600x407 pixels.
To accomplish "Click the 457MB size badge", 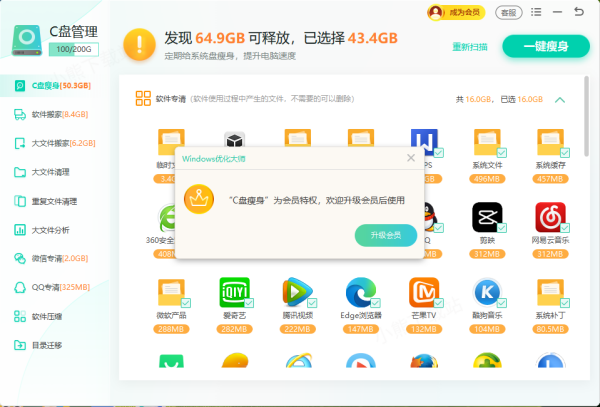I will (x=550, y=179).
